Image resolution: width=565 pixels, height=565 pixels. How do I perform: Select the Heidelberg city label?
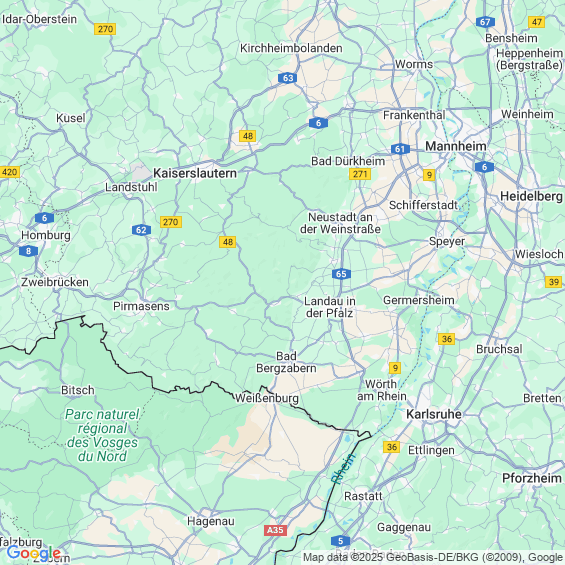pos(531,196)
